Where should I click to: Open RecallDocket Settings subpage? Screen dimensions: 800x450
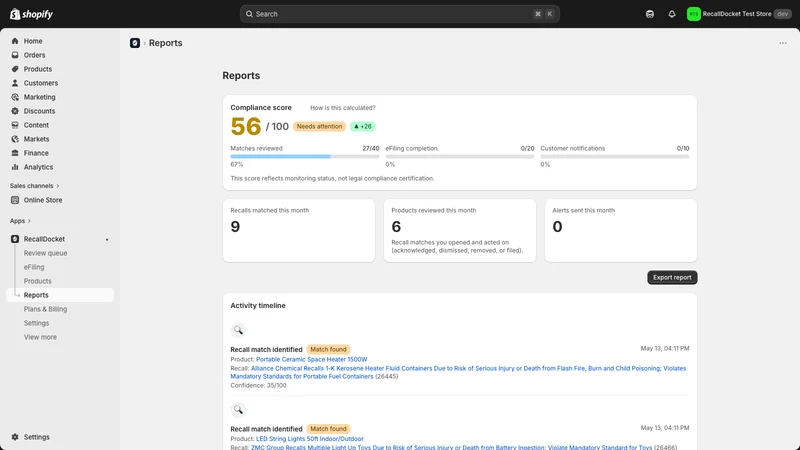[x=36, y=323]
